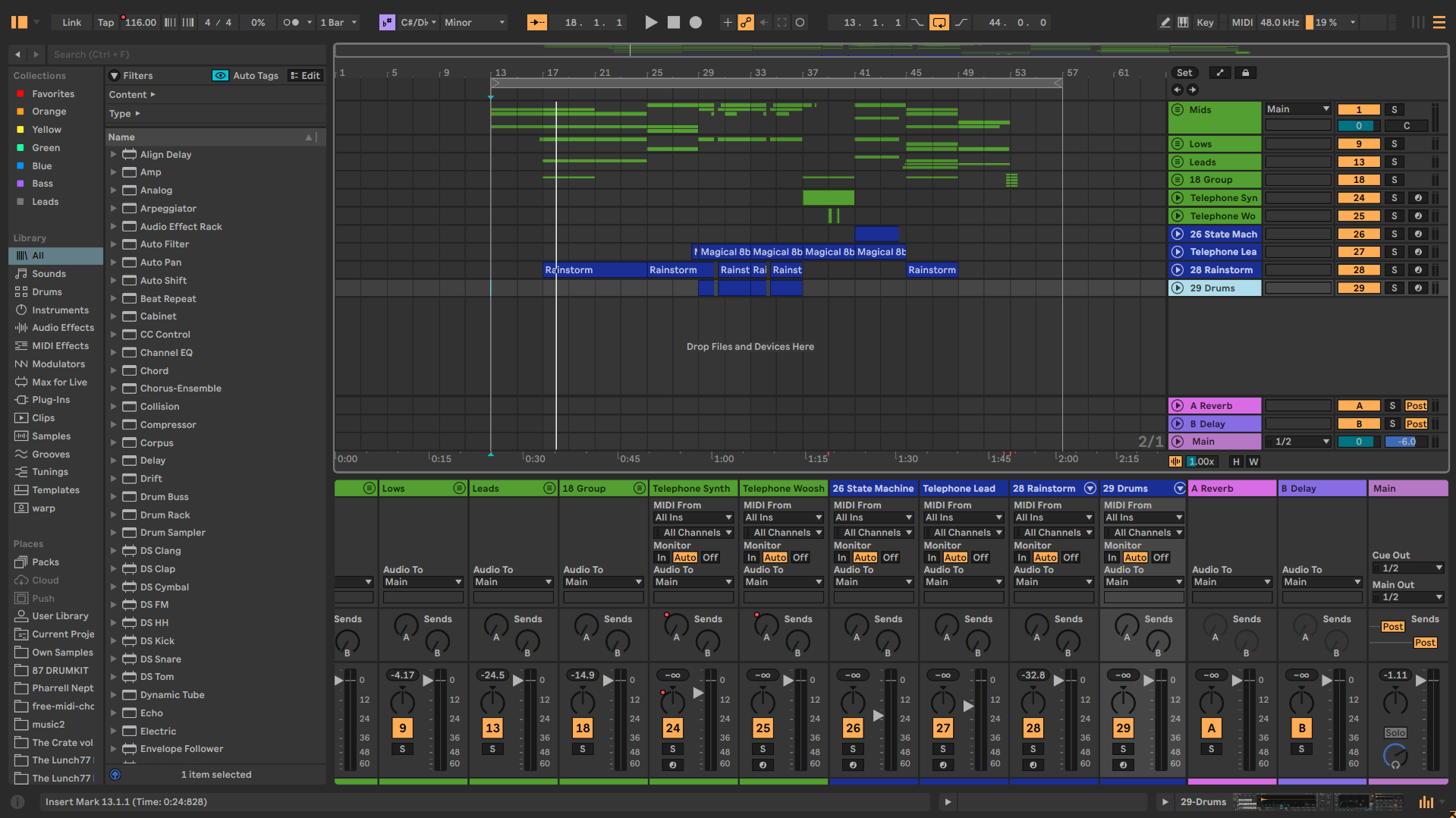
Task: Click the Groove Pool wave icon in browser footer
Action: [115, 775]
